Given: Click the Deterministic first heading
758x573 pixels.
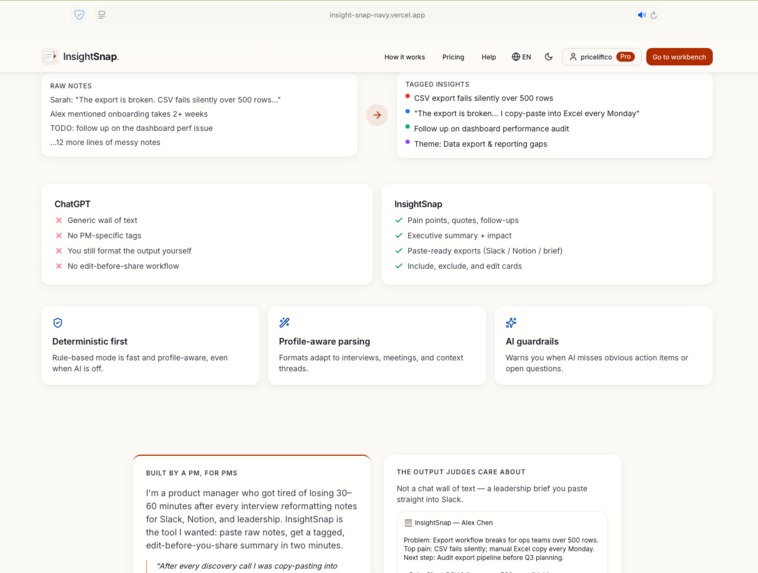Looking at the screenshot, I should (x=90, y=341).
